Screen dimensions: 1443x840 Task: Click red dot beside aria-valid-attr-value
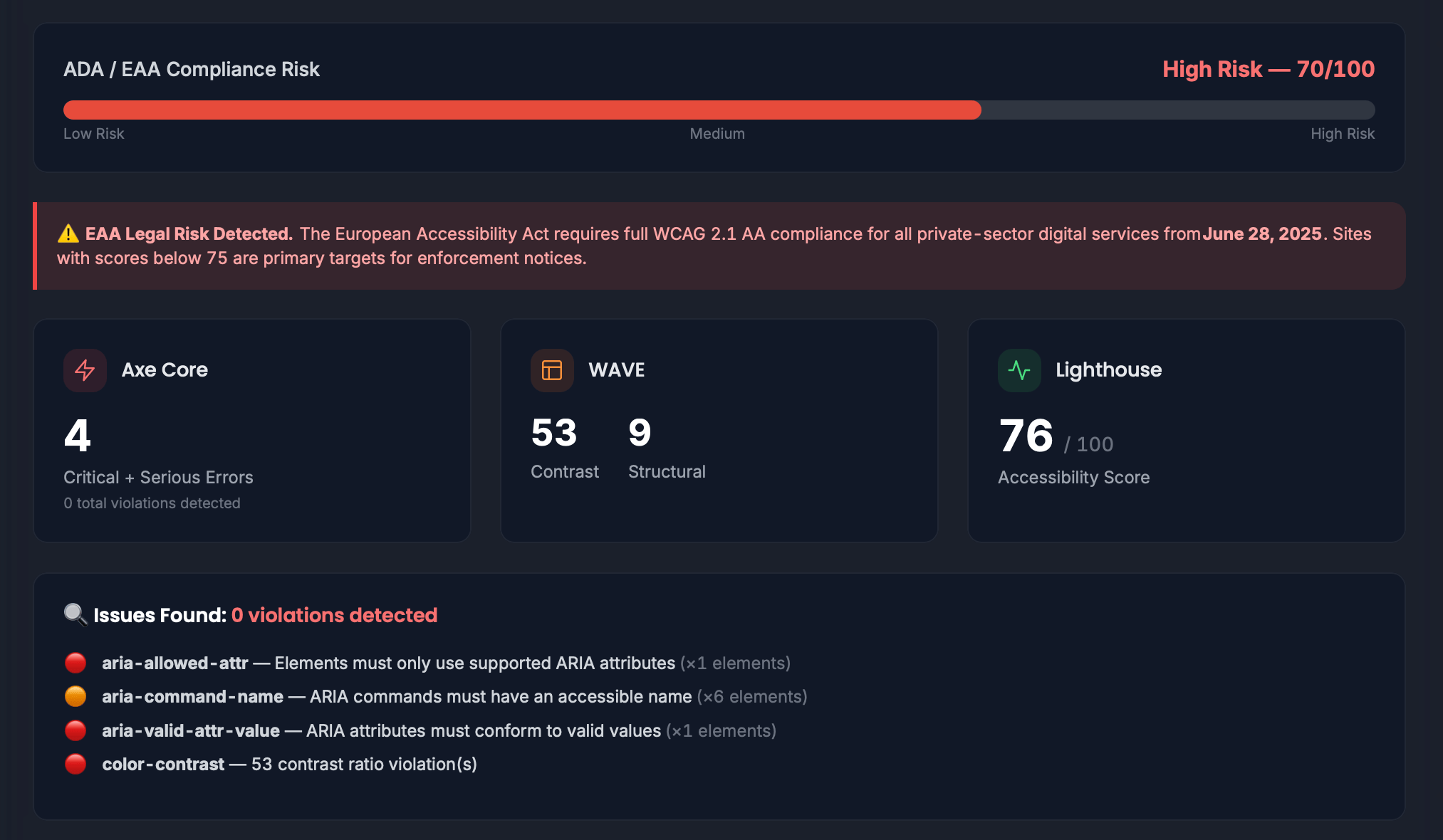coord(75,730)
